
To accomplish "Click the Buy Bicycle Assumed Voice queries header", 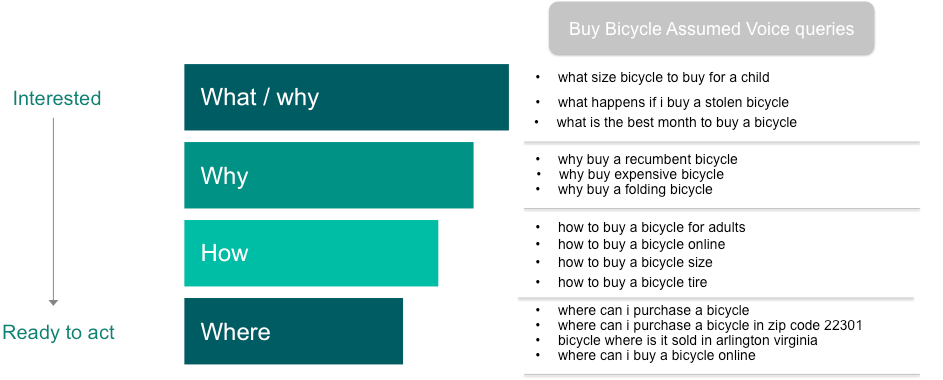I will click(x=711, y=29).
